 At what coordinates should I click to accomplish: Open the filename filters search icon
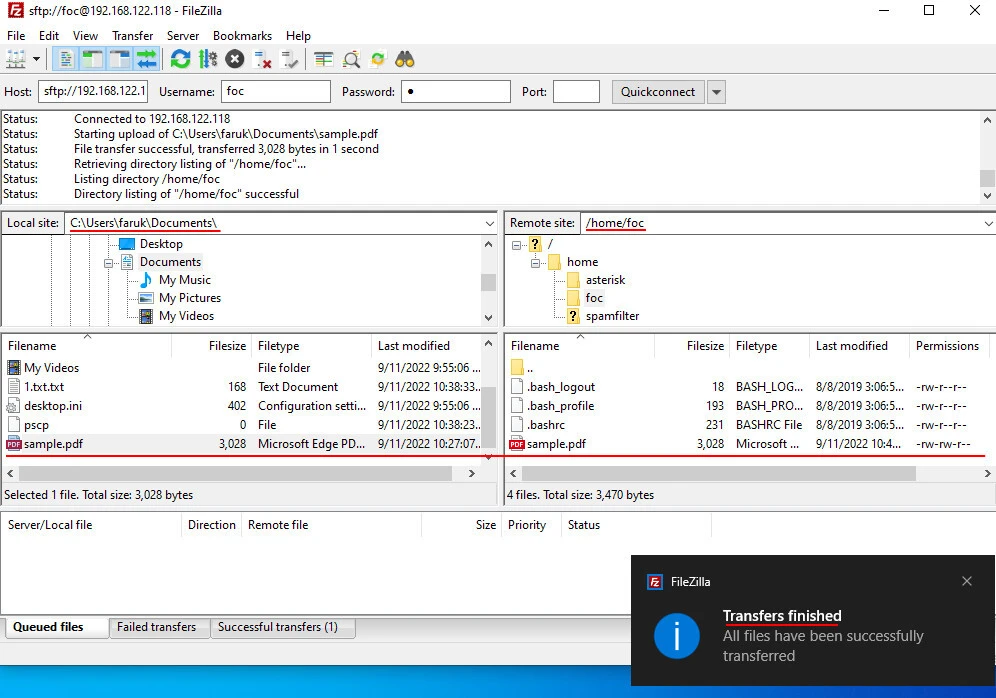(x=351, y=59)
